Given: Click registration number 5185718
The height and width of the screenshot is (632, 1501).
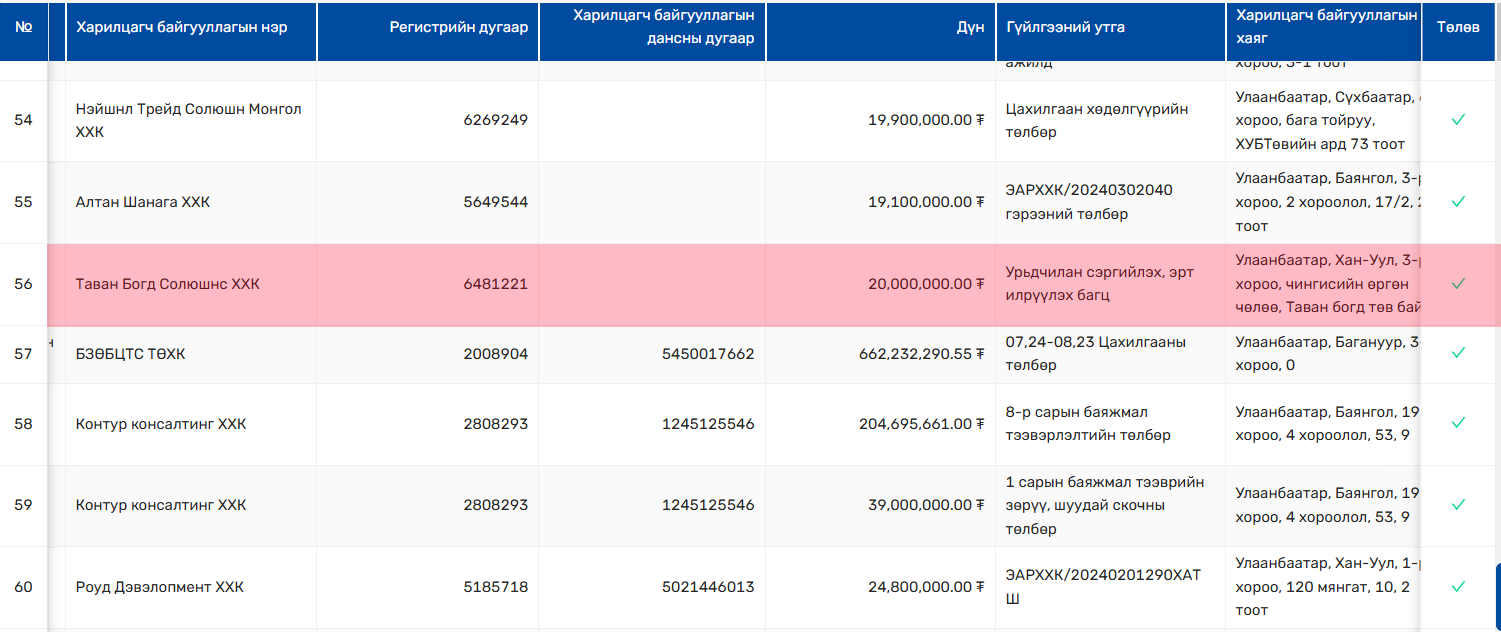Looking at the screenshot, I should [495, 587].
